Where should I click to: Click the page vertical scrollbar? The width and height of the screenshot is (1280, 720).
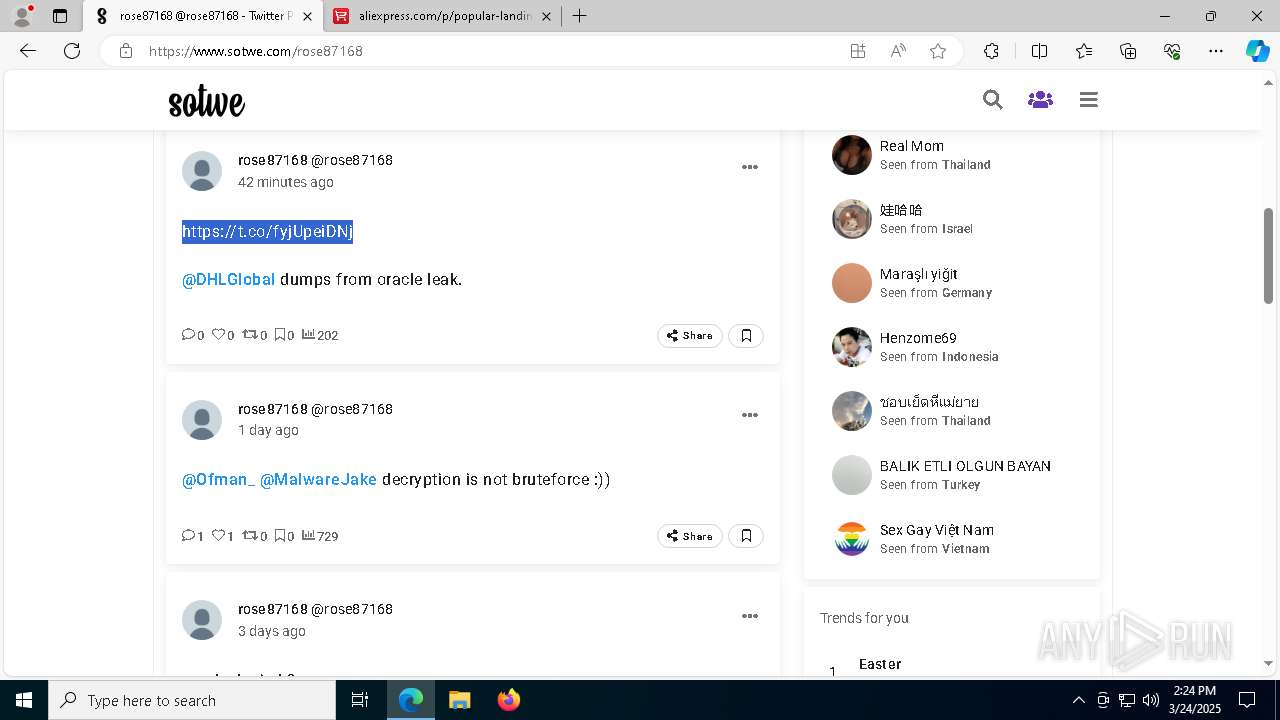1268,255
